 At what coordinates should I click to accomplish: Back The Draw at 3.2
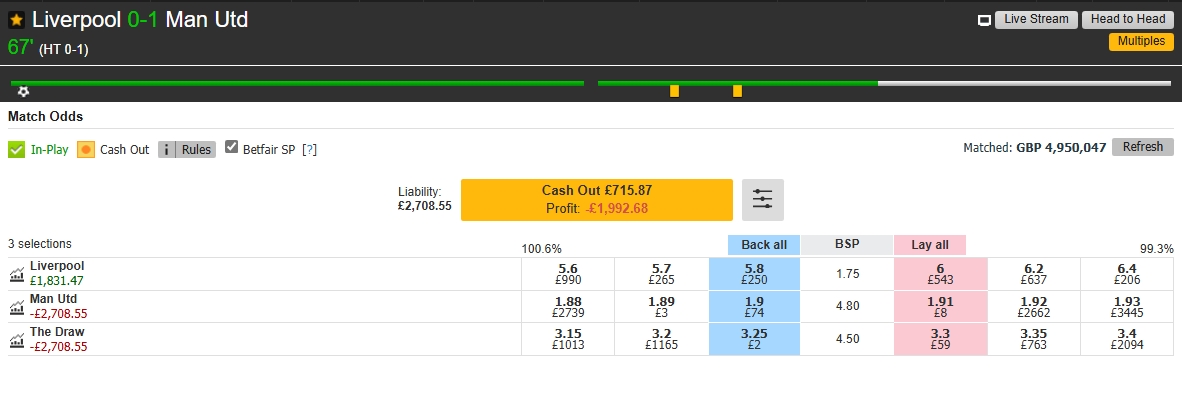(x=661, y=339)
